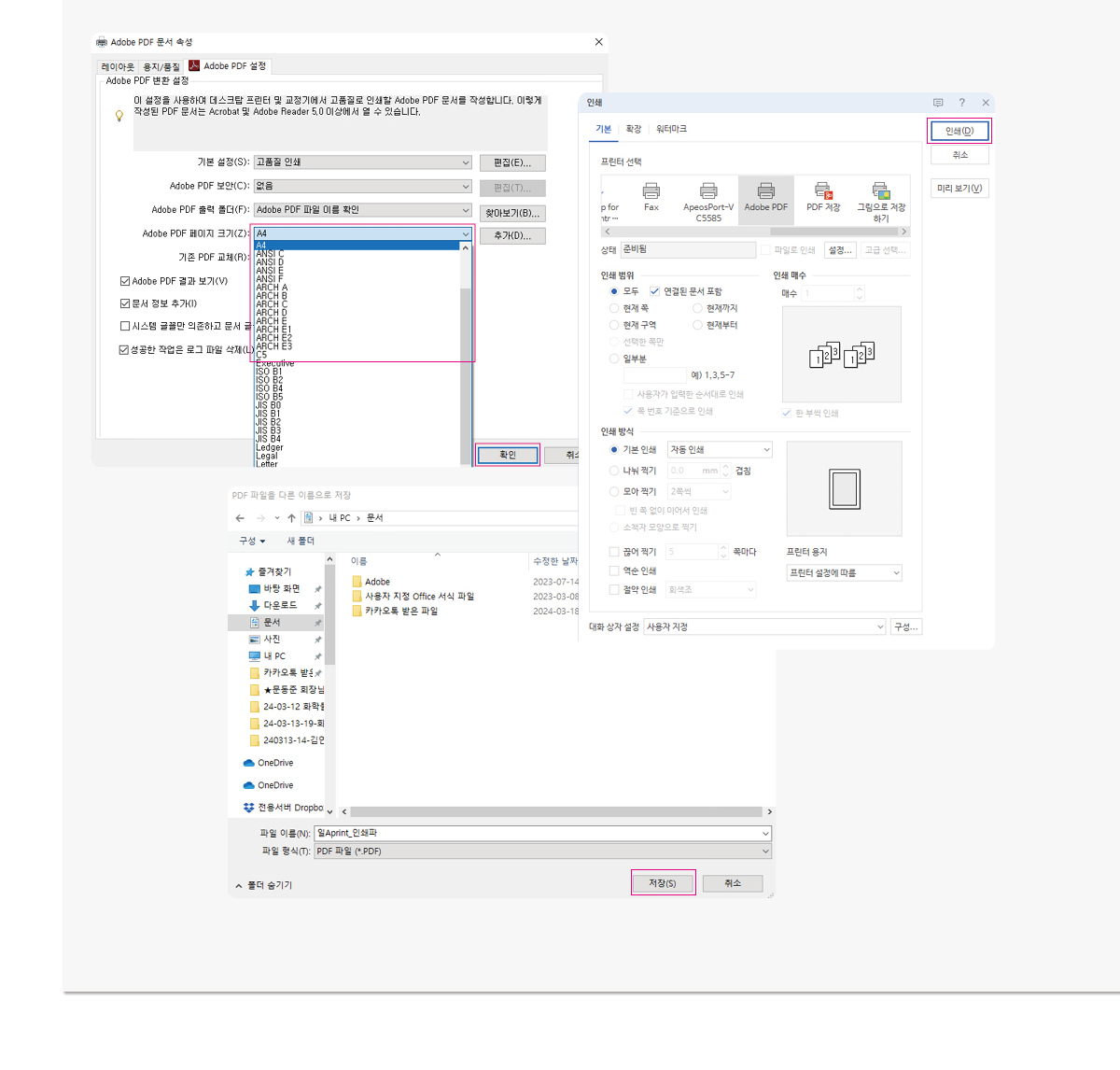
Task: Go up one folder level arrow
Action: point(291,518)
